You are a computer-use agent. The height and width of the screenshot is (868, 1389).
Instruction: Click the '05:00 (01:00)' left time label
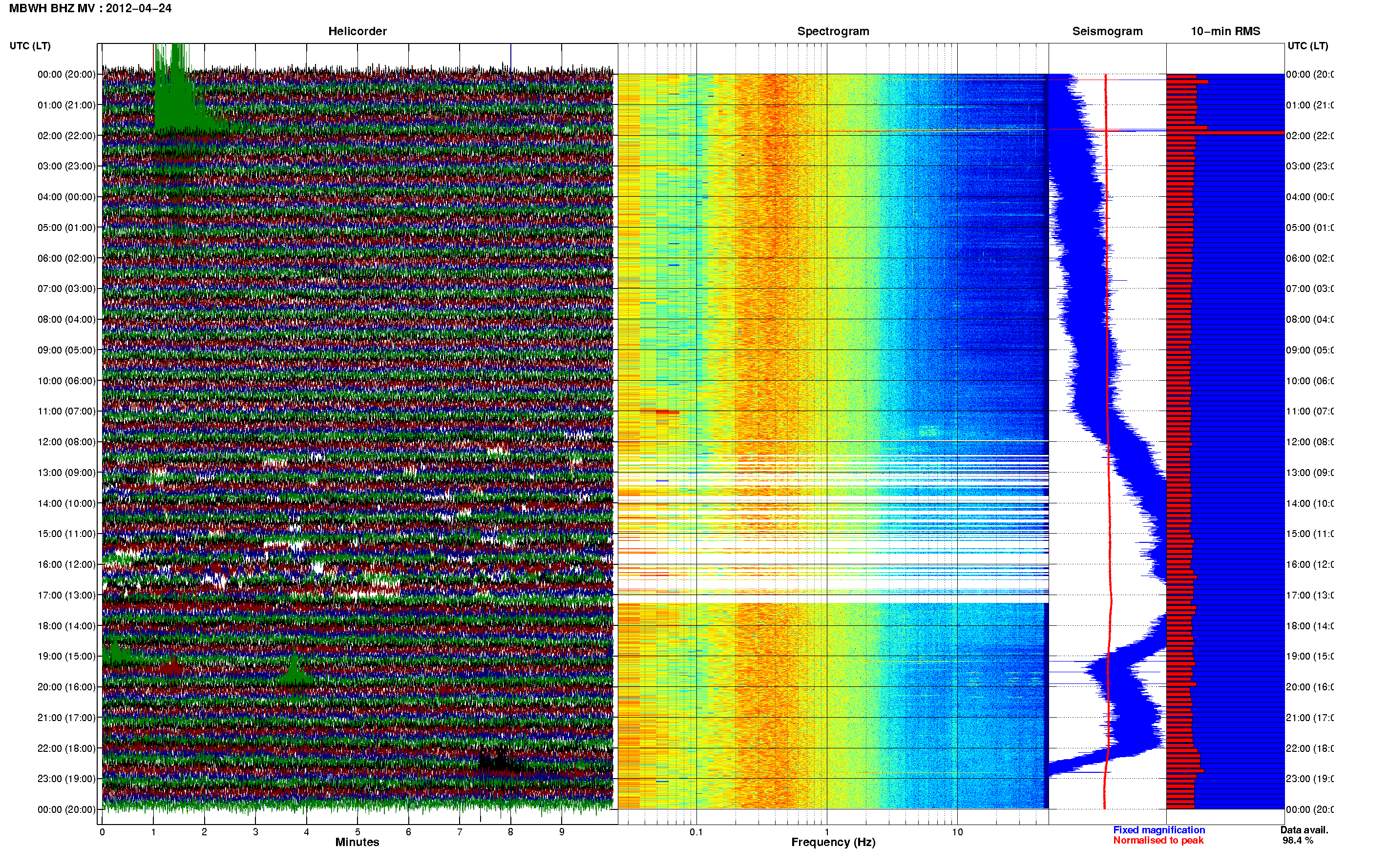pos(66,227)
